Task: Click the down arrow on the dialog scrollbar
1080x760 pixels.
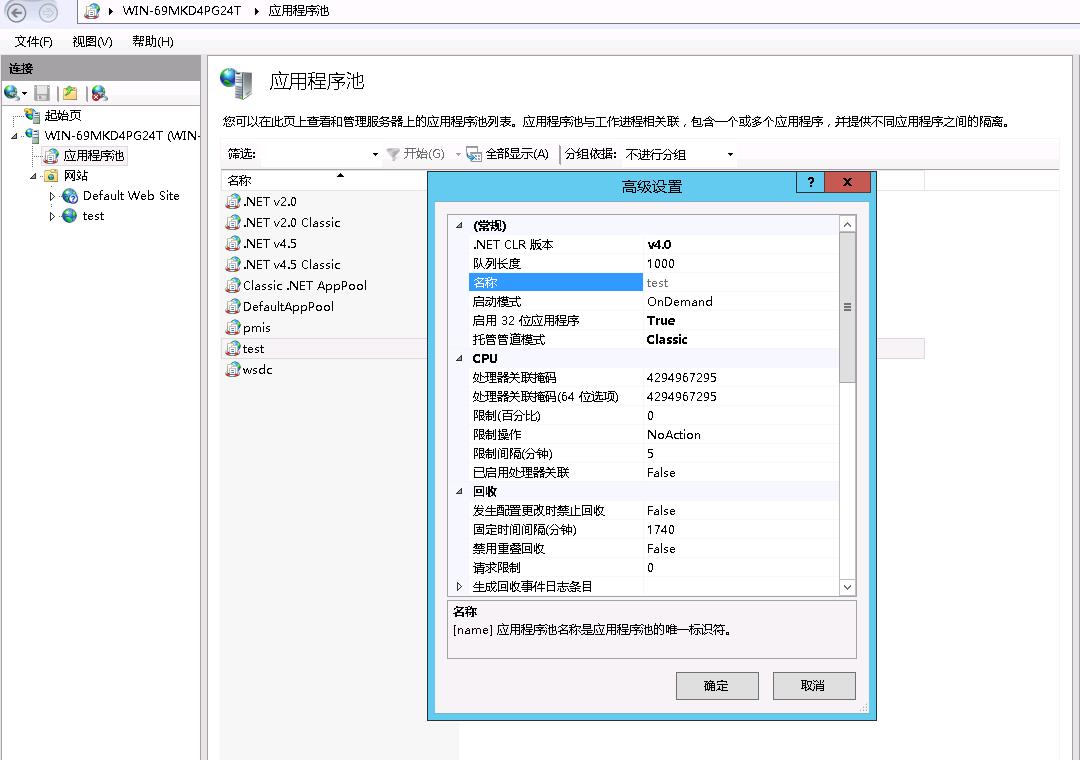Action: pyautogui.click(x=847, y=586)
